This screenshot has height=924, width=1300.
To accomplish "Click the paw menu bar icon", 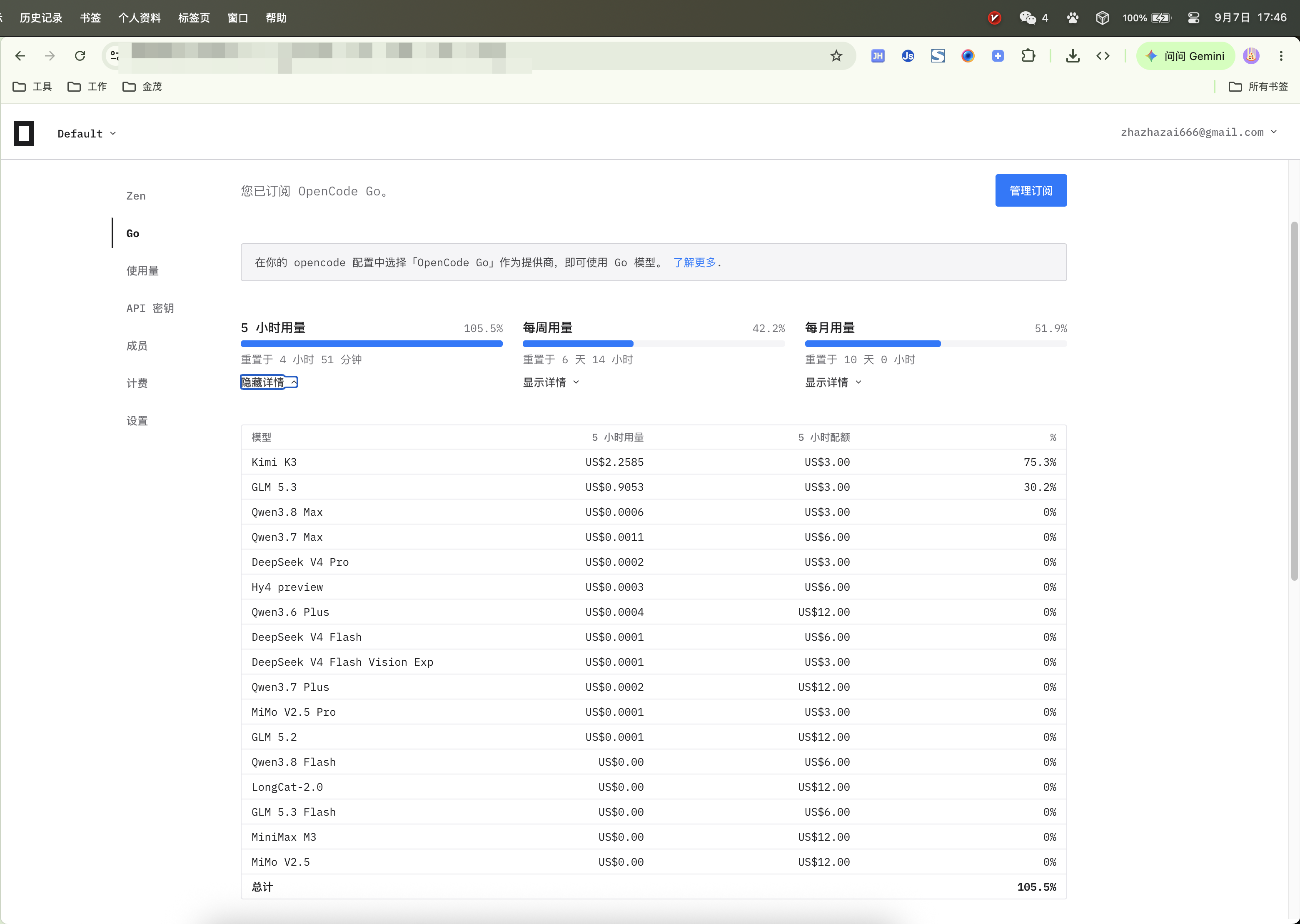I will [x=1073, y=17].
